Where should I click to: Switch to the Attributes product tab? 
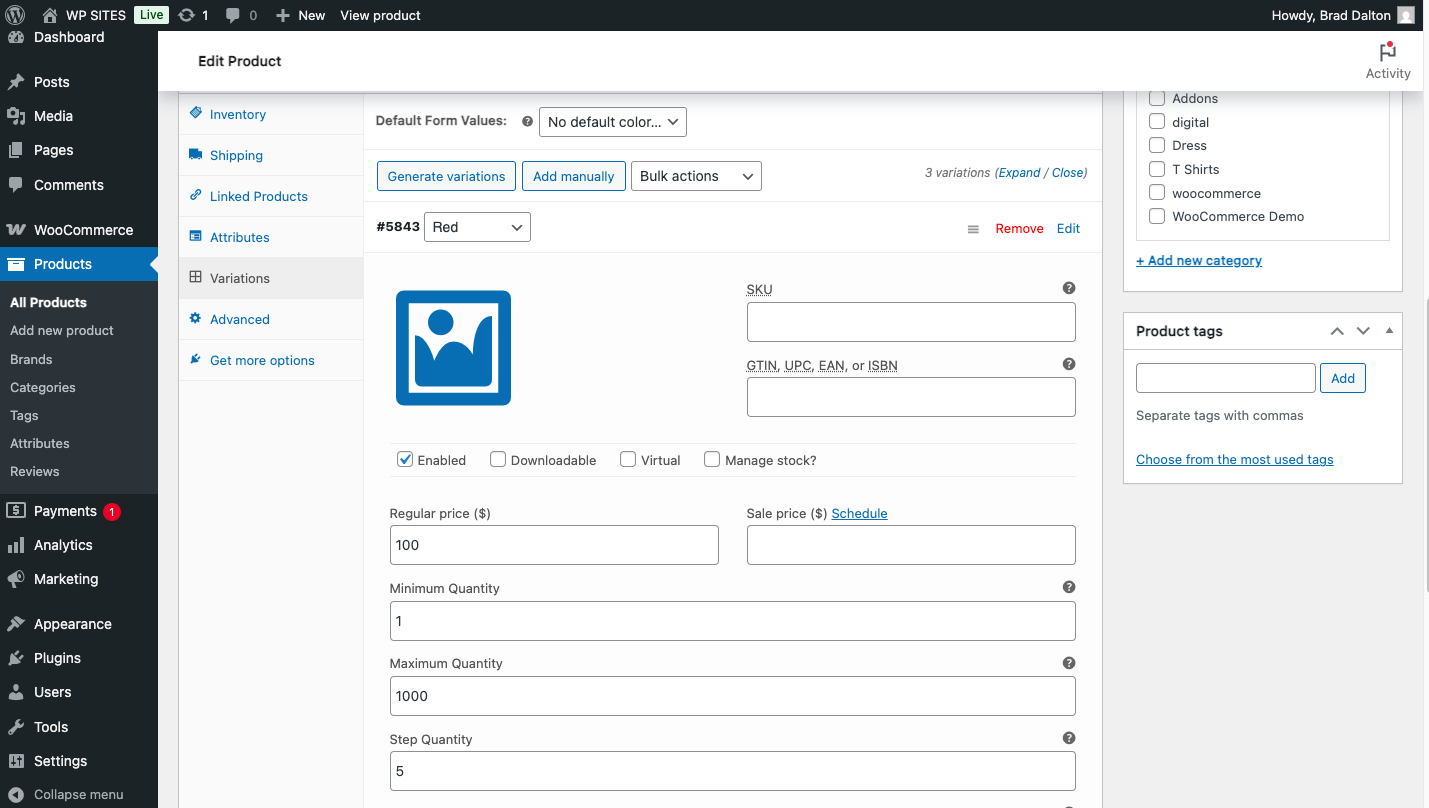coord(239,237)
